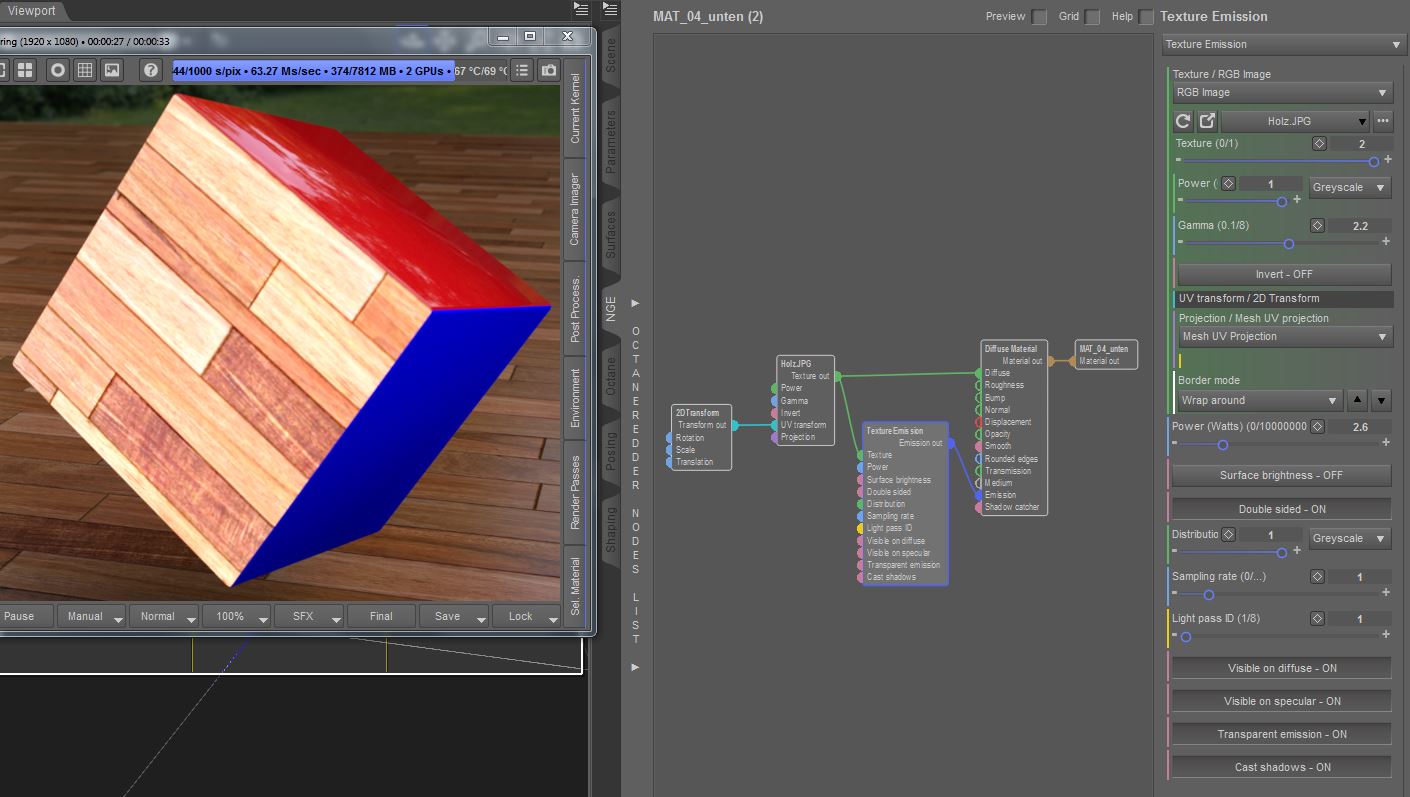Open the Posing side tab

tap(611, 452)
